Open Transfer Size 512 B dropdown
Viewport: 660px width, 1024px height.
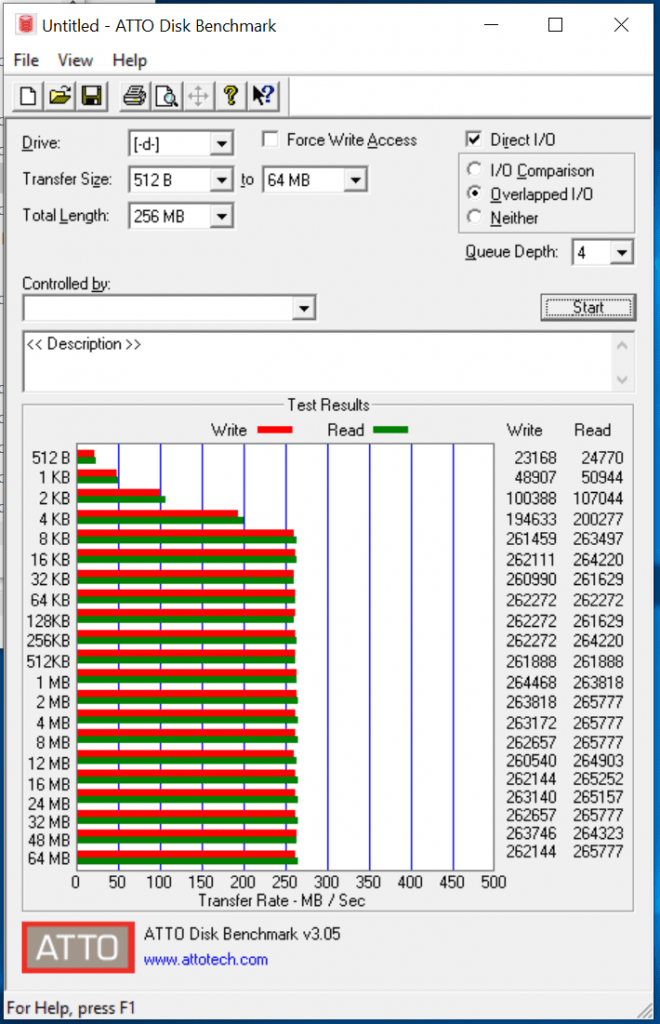(221, 180)
